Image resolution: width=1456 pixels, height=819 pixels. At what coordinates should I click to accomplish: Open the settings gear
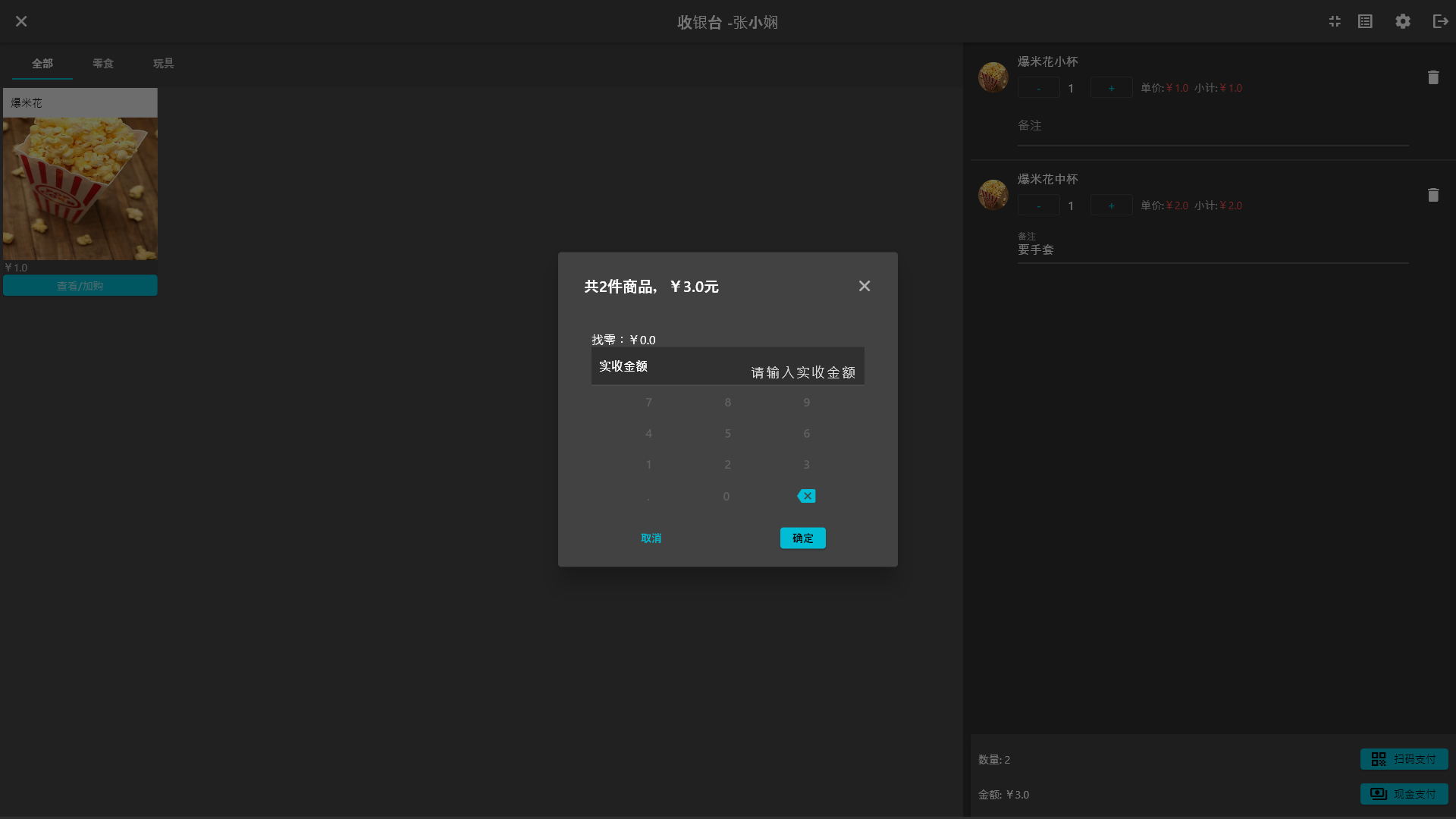click(1403, 21)
